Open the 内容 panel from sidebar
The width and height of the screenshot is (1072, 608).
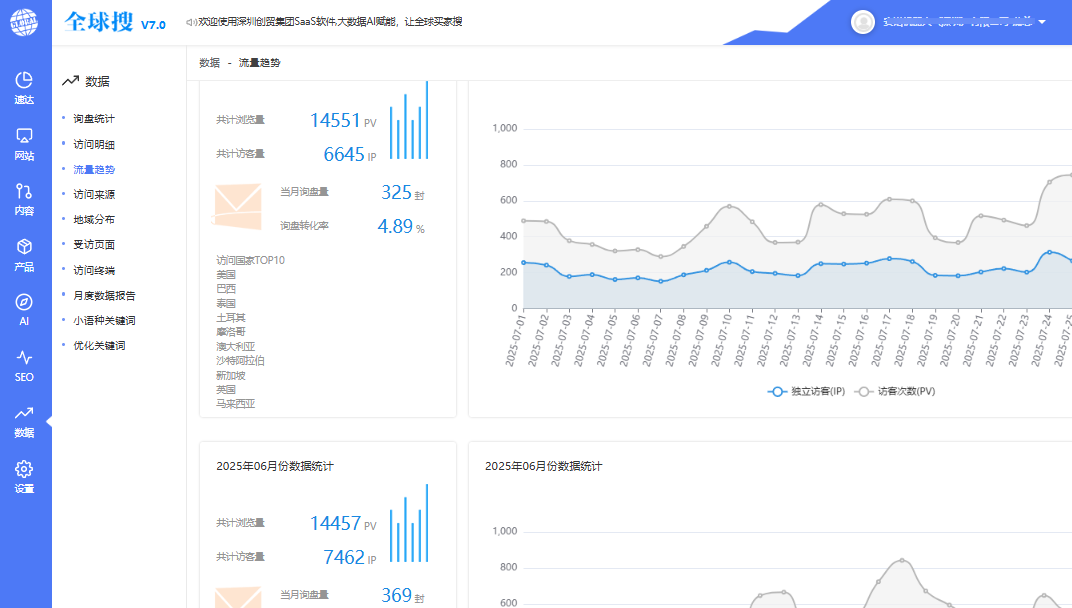(x=25, y=200)
